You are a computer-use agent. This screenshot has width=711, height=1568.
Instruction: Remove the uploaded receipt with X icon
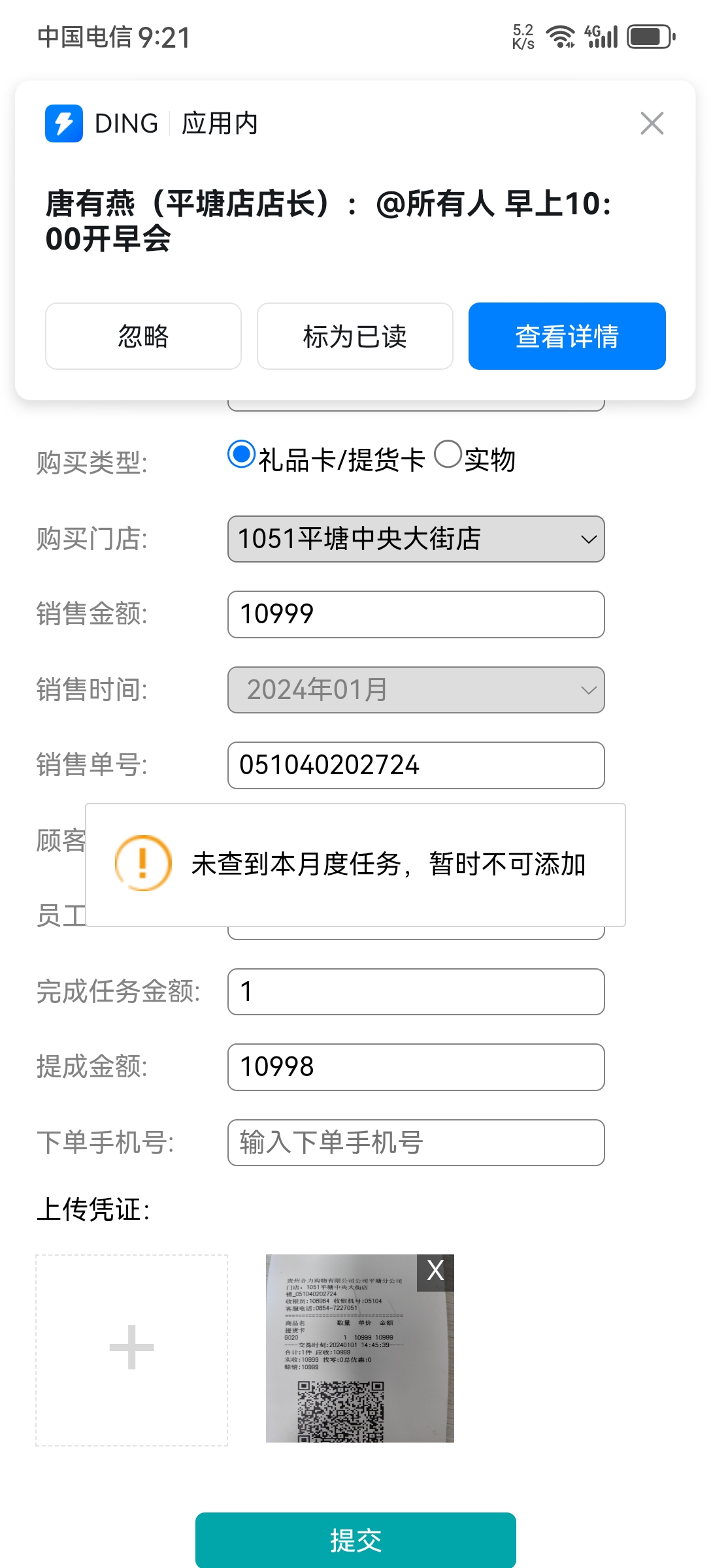point(435,1271)
